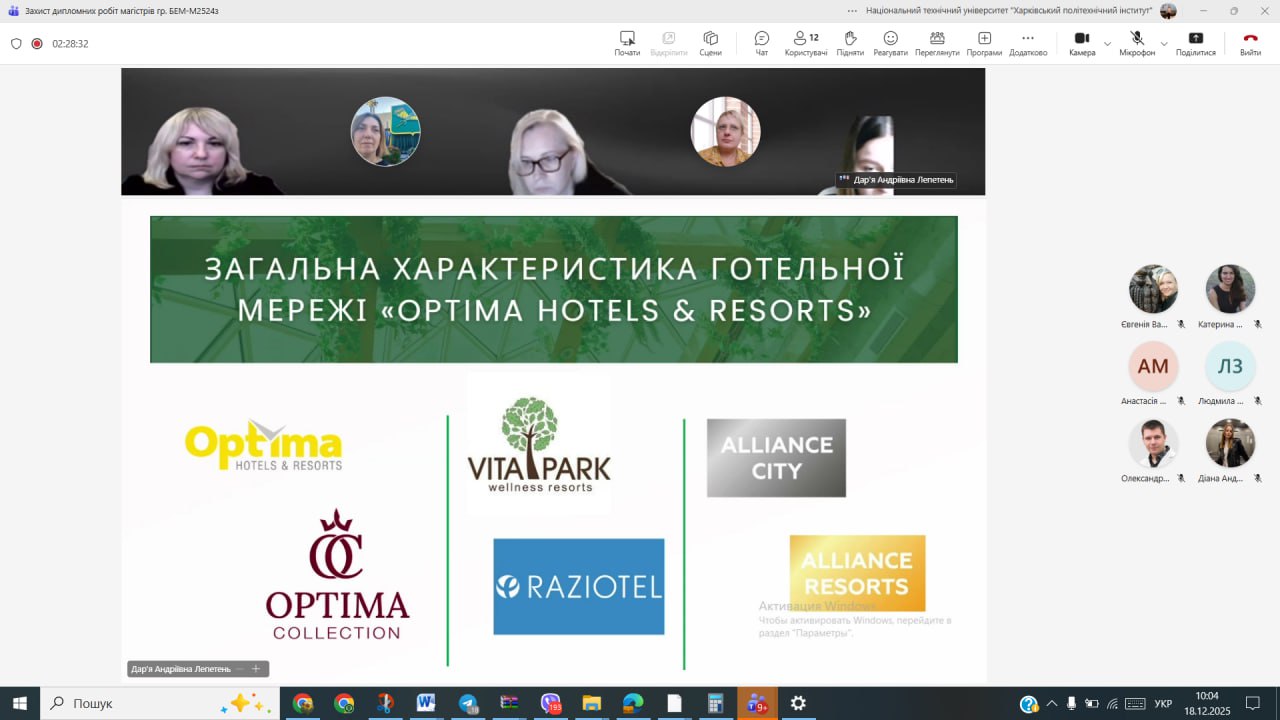Screen dimensions: 1280x720
Task: Click the red recording indicator icon
Action: [x=37, y=44]
